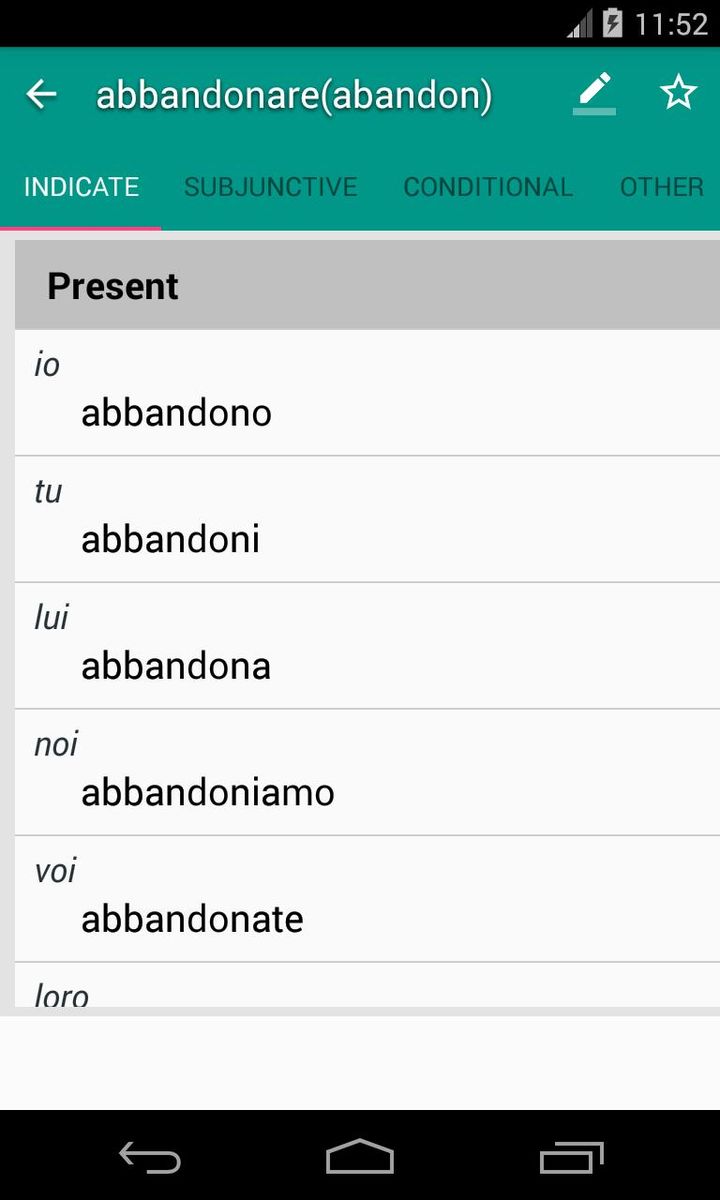Viewport: 720px width, 1200px height.
Task: Tap the Present section header
Action: [366, 286]
